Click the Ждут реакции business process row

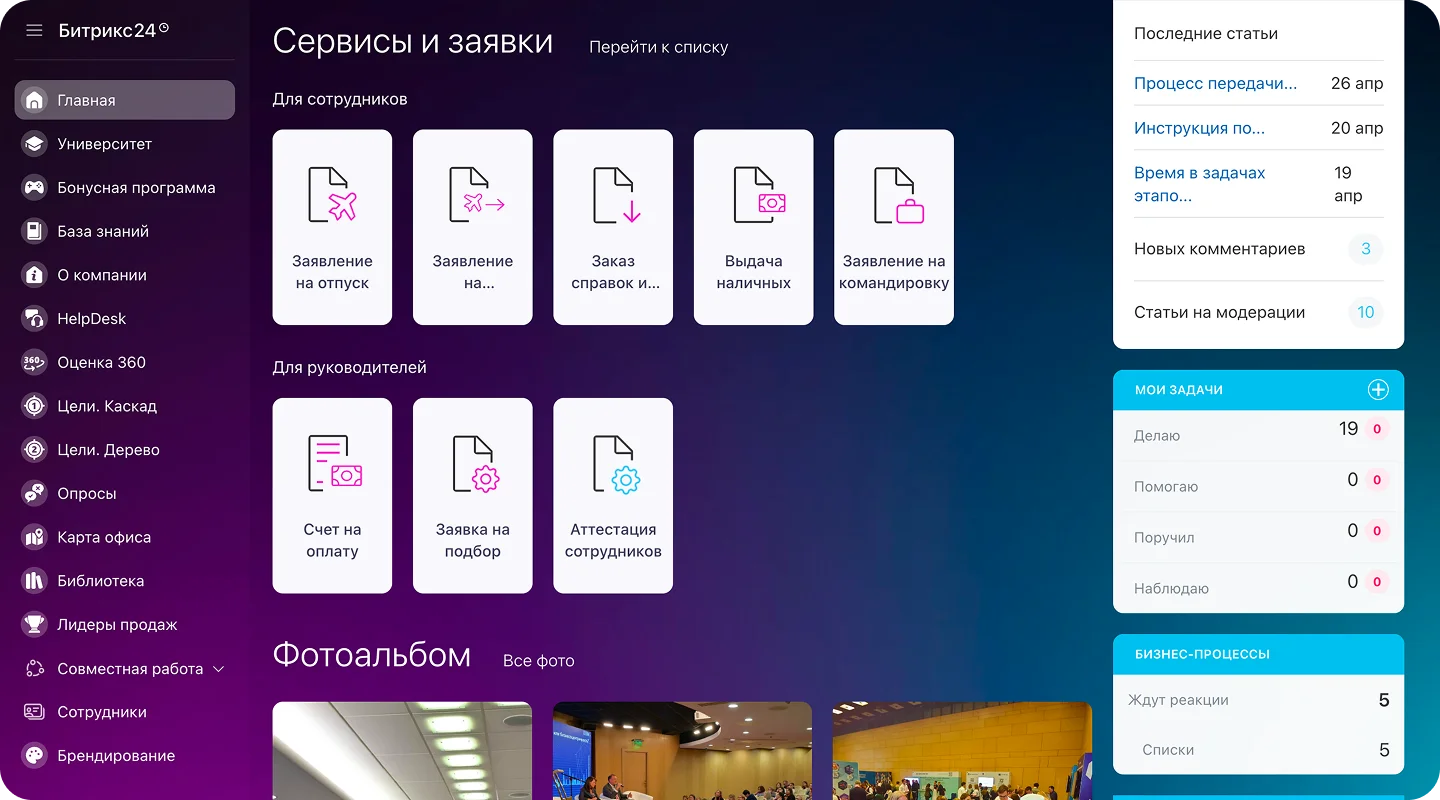tap(1258, 700)
